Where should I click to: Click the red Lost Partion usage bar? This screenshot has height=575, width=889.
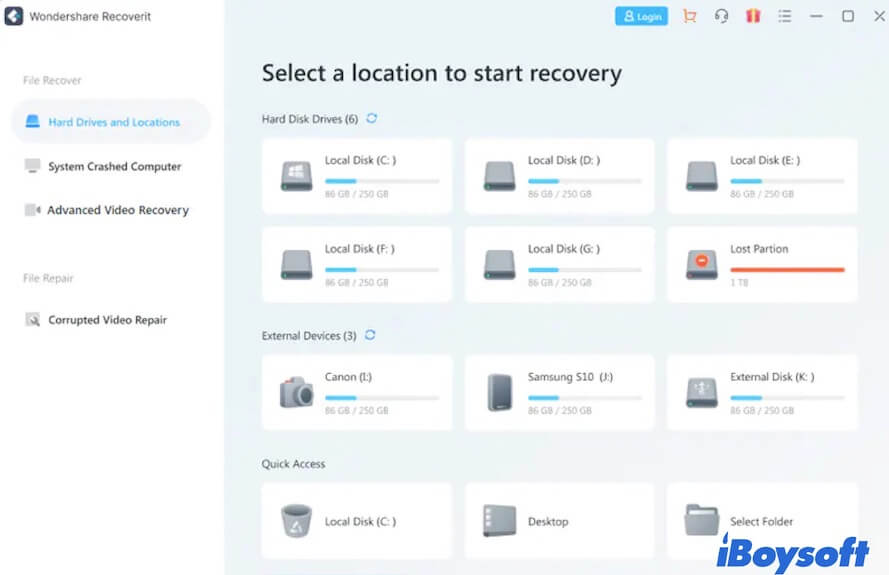788,270
